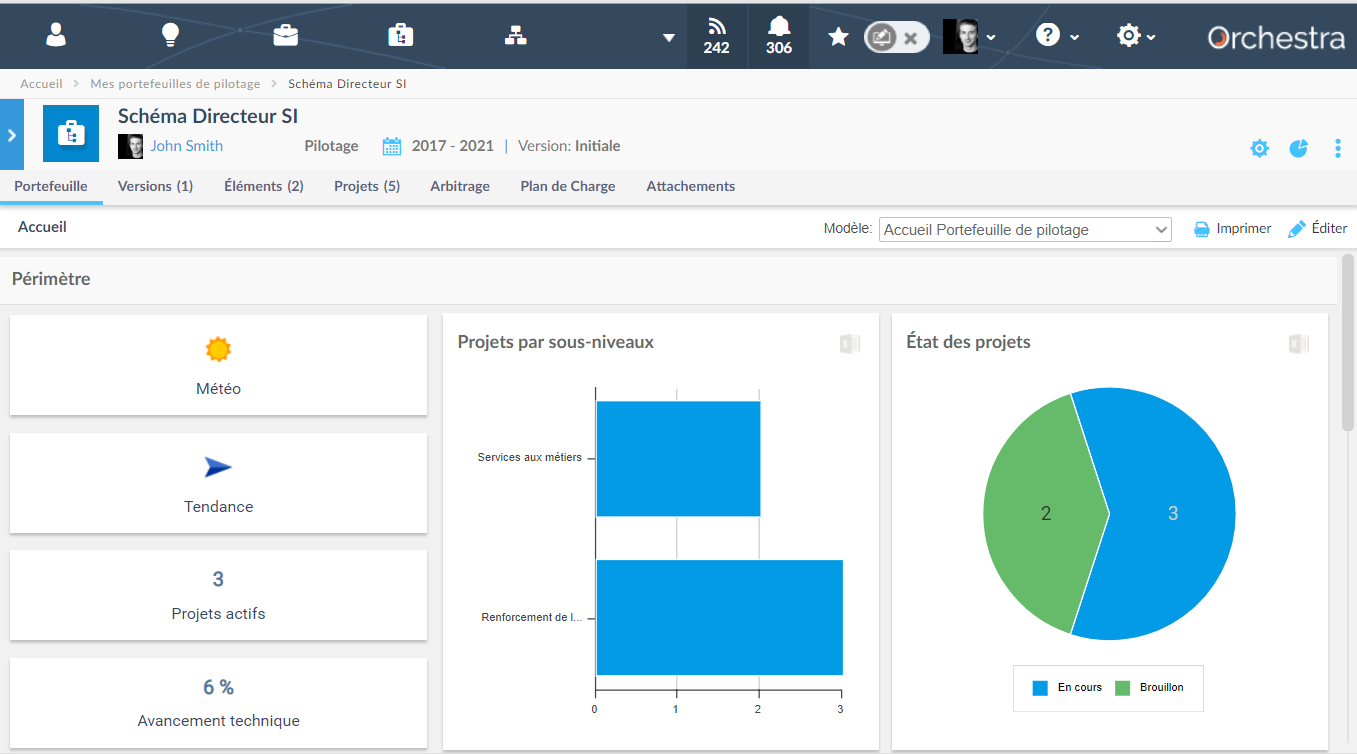Open the Plan de Charge tab
Viewport: 1357px width, 754px height.
coord(567,186)
